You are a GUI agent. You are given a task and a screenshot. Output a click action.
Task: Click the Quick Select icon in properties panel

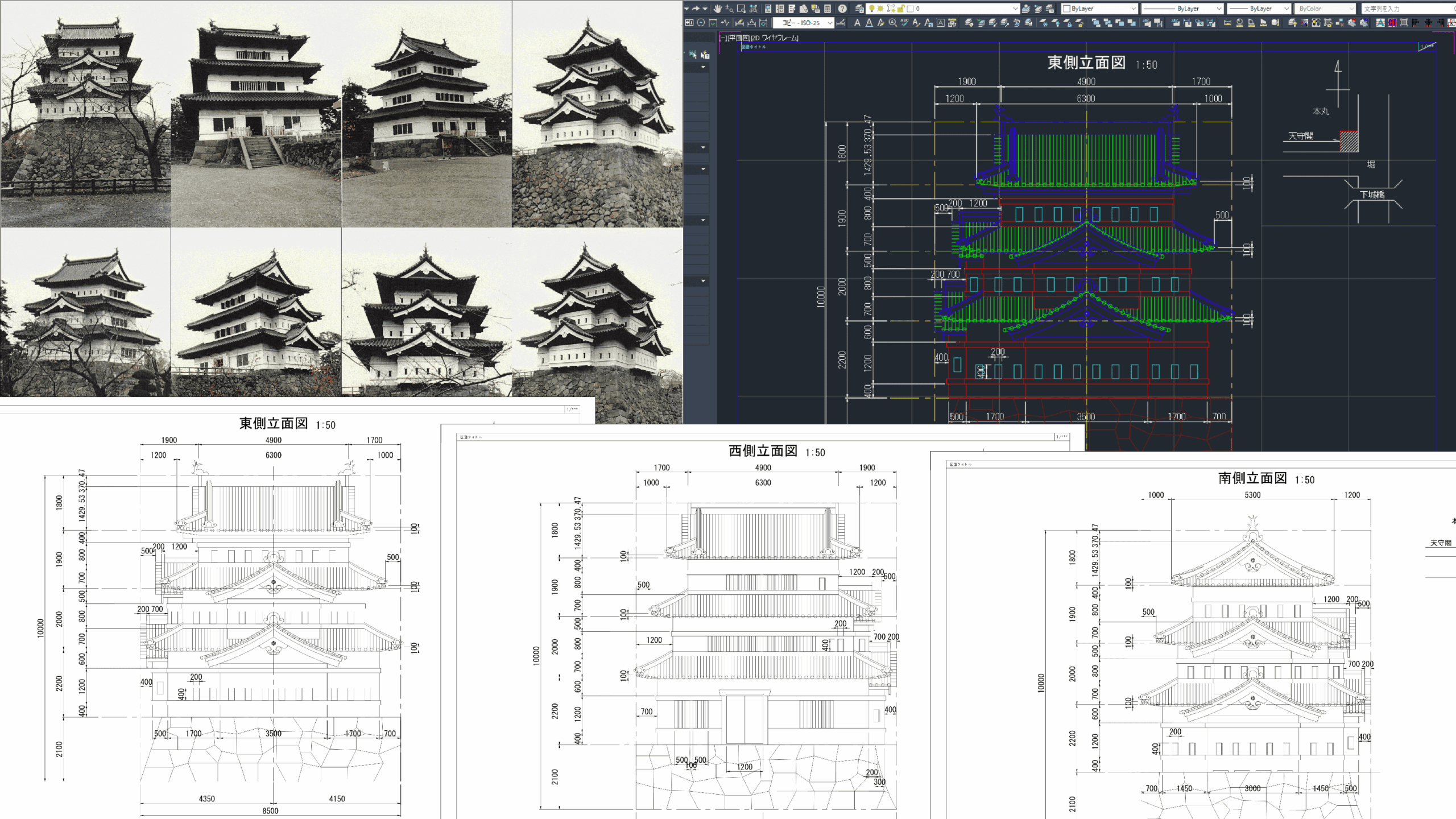(x=705, y=55)
